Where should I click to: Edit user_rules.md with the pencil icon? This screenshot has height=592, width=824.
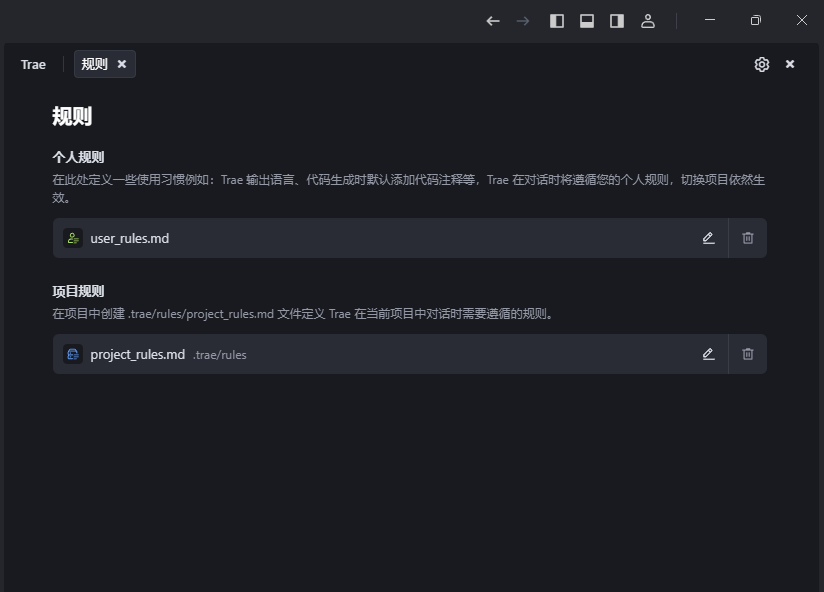(708, 238)
